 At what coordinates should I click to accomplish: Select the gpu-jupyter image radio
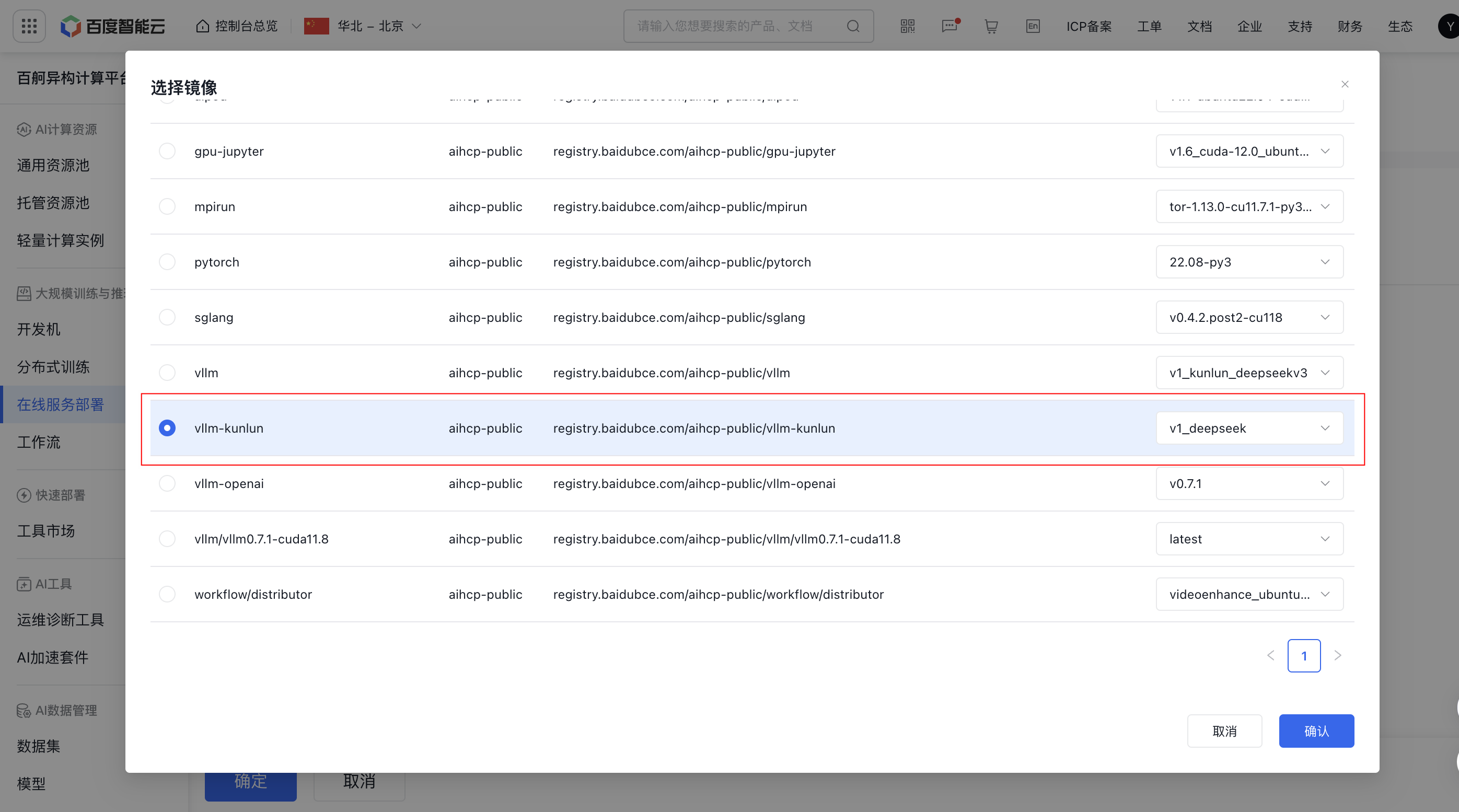tap(167, 151)
